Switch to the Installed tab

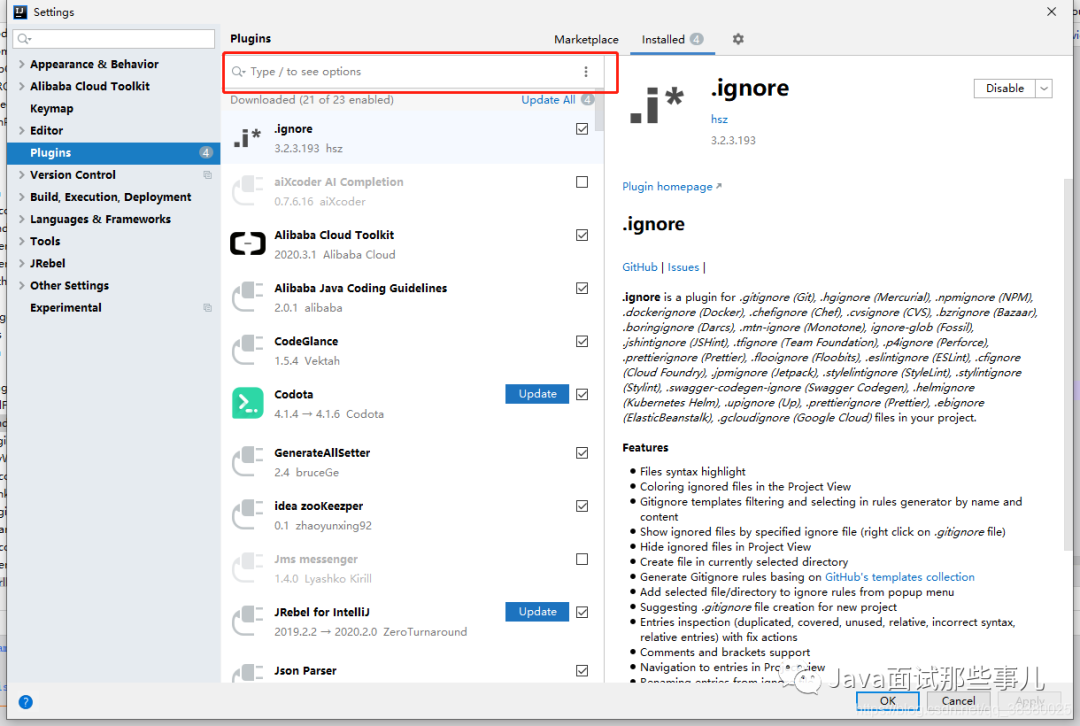pyautogui.click(x=664, y=39)
